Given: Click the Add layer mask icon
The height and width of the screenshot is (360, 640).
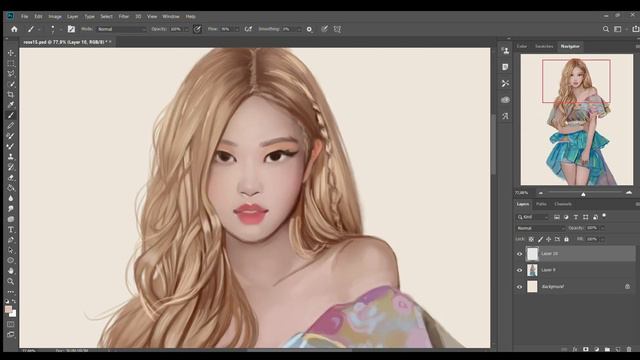Looking at the screenshot, I should pos(586,349).
